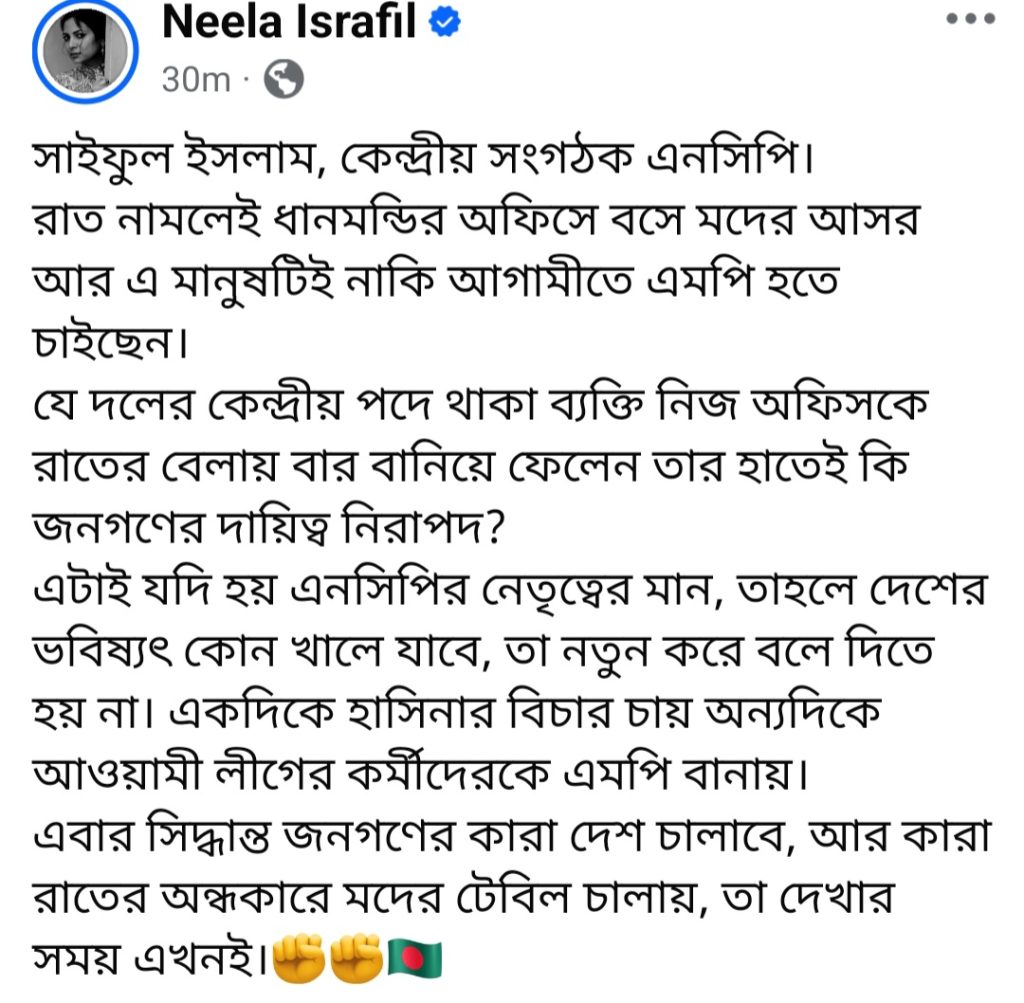Open the more options three-dot menu

coord(970,20)
